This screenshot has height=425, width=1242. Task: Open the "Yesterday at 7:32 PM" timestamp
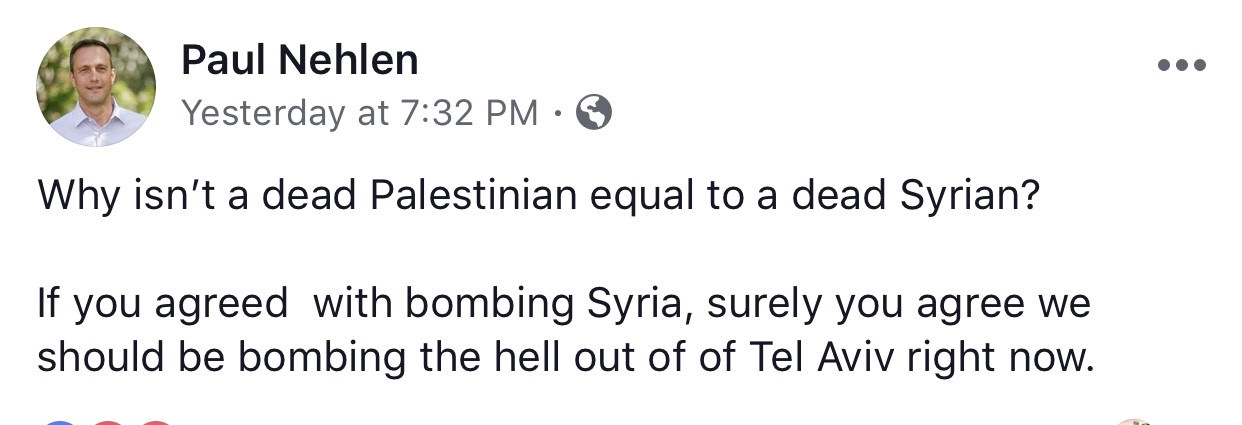pos(360,113)
